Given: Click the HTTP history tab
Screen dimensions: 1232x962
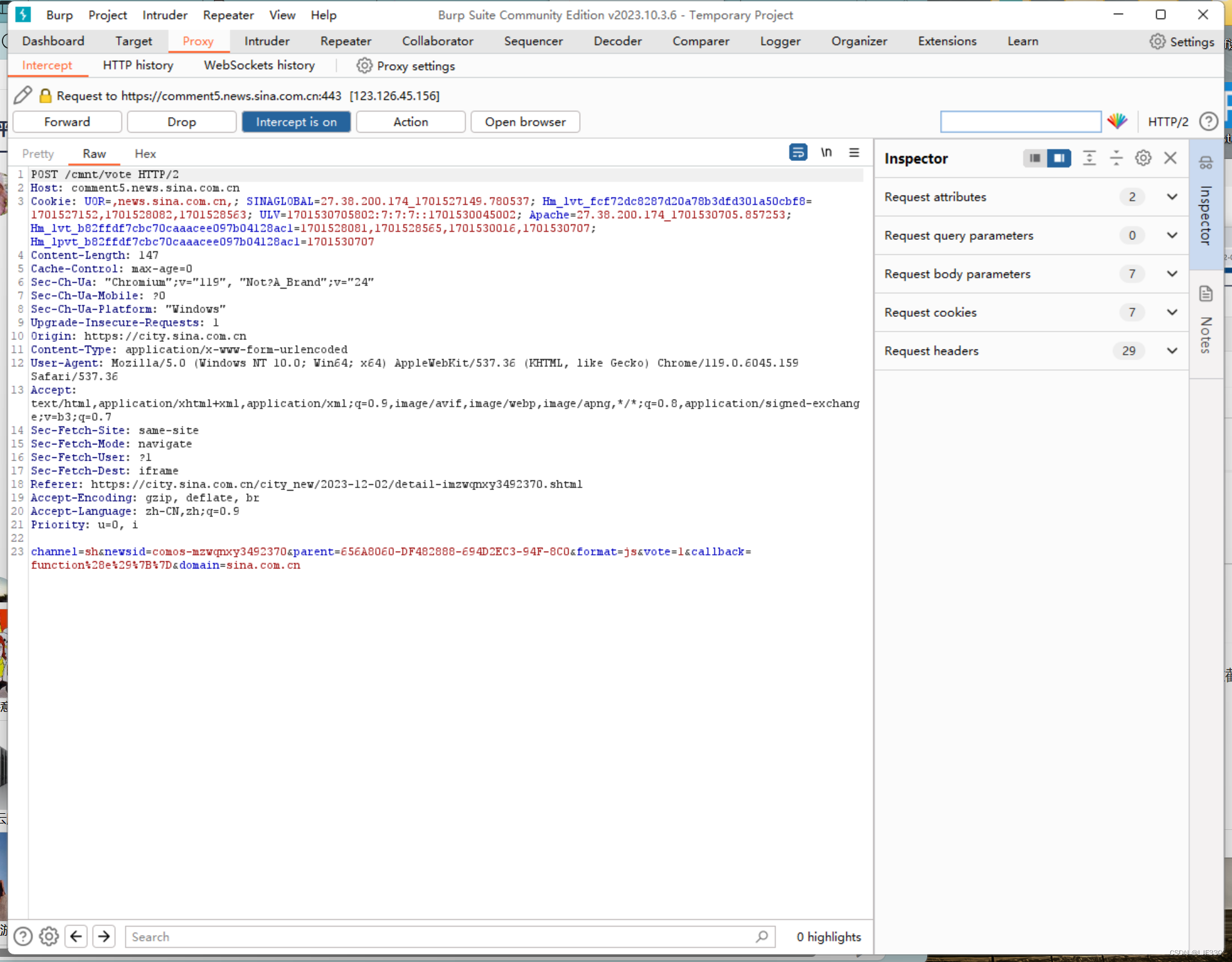Looking at the screenshot, I should coord(138,65).
